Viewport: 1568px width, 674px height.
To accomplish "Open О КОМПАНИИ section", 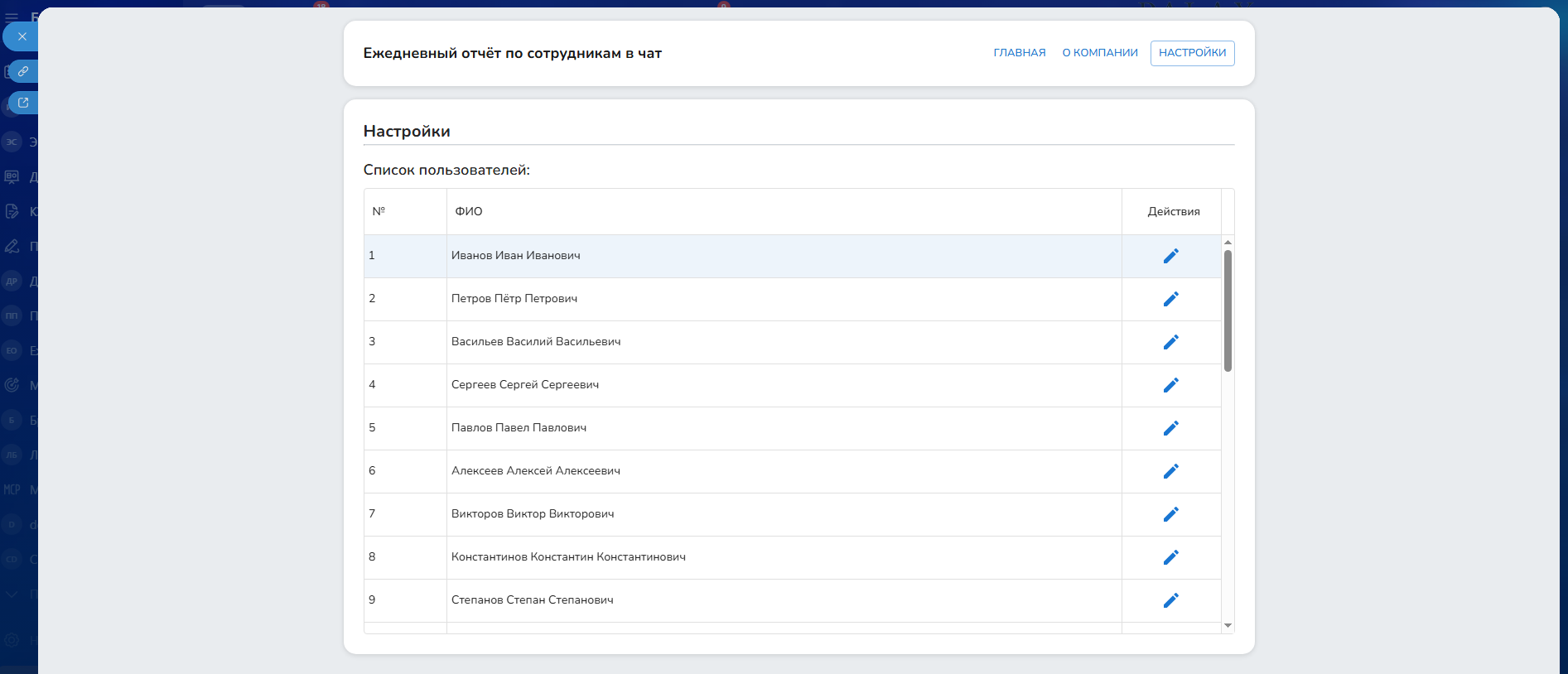I will 1099,53.
